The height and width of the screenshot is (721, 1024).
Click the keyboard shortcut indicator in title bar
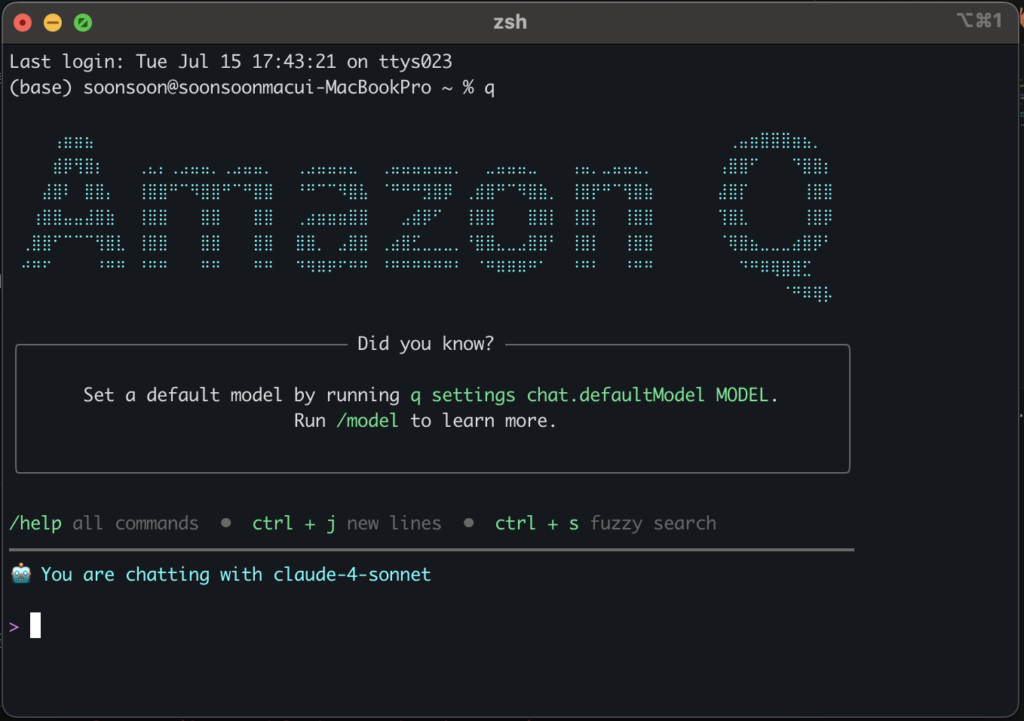coord(979,21)
